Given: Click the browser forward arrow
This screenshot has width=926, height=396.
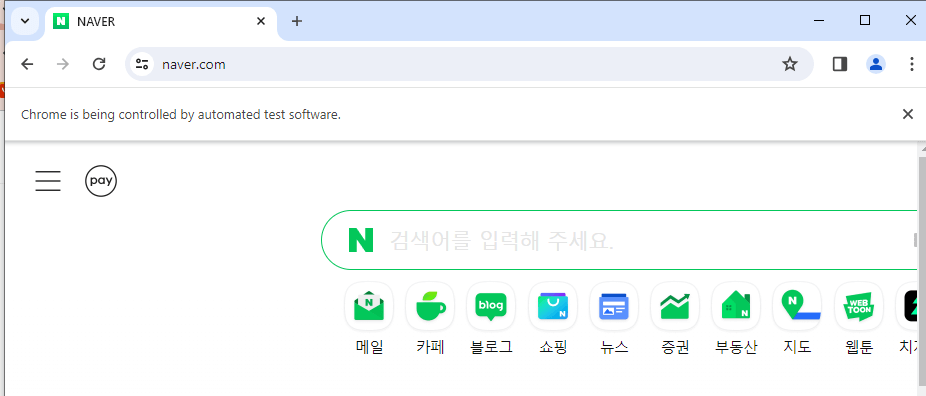Looking at the screenshot, I should point(63,64).
